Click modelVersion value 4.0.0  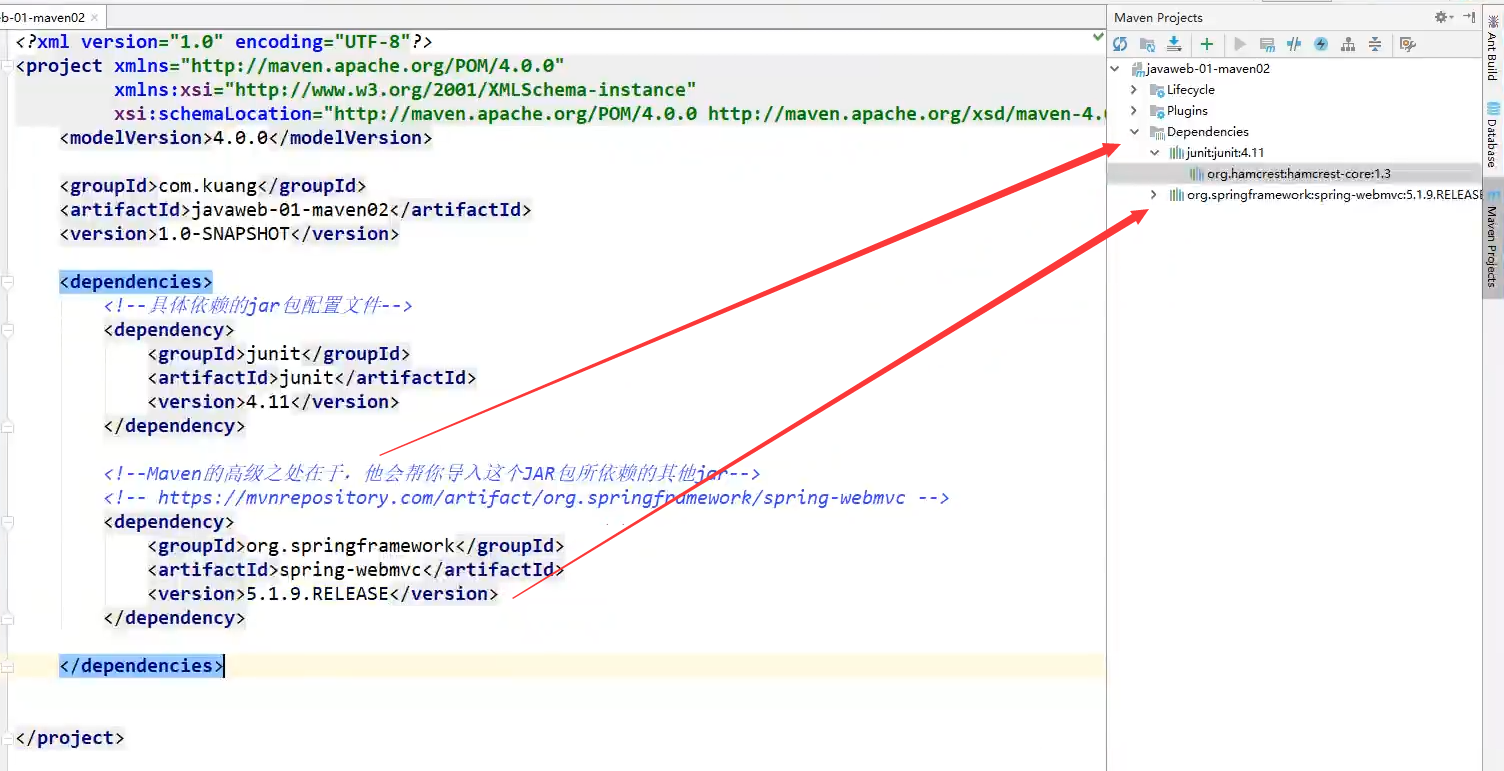point(241,138)
